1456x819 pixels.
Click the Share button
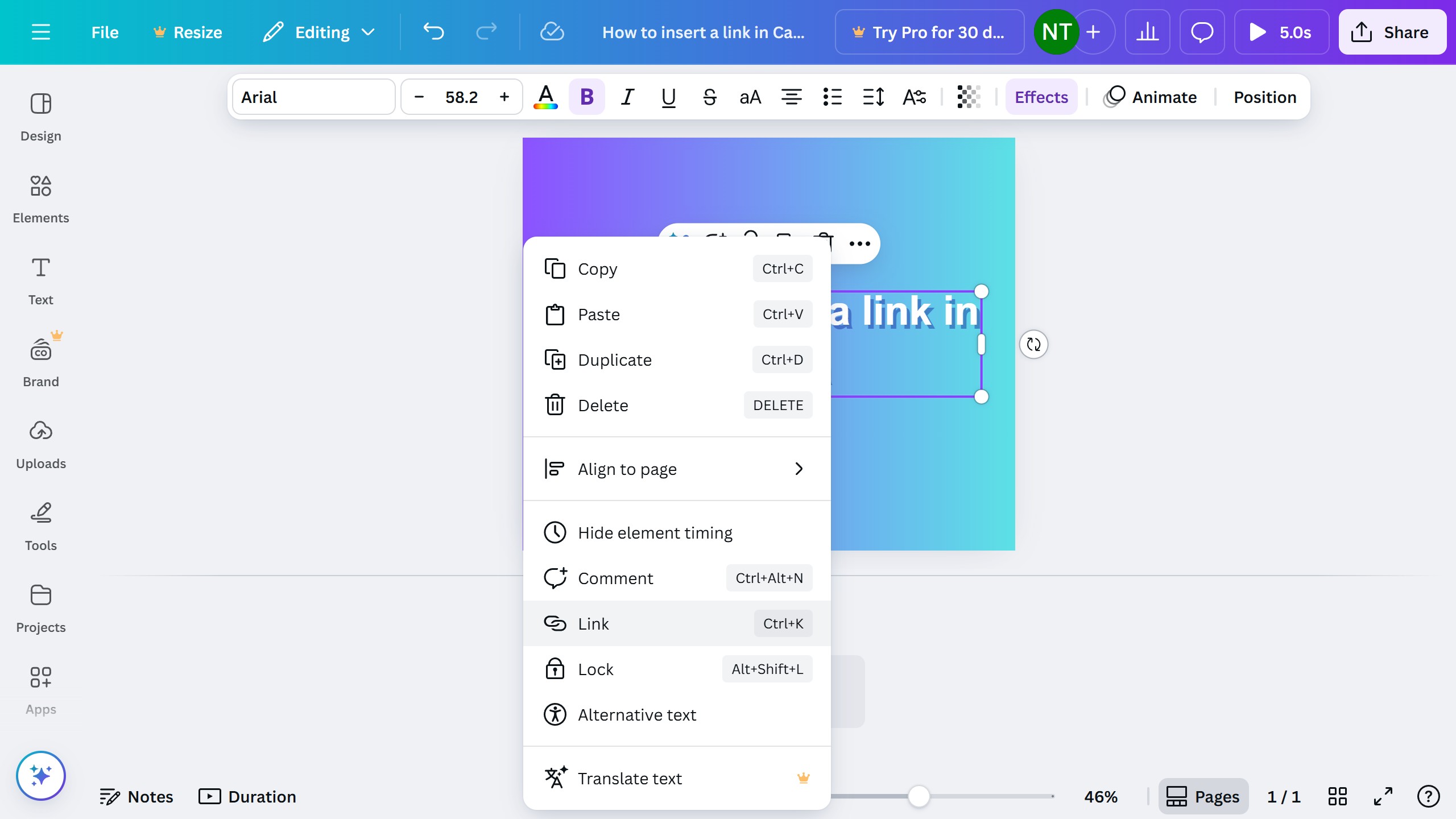[x=1392, y=32]
